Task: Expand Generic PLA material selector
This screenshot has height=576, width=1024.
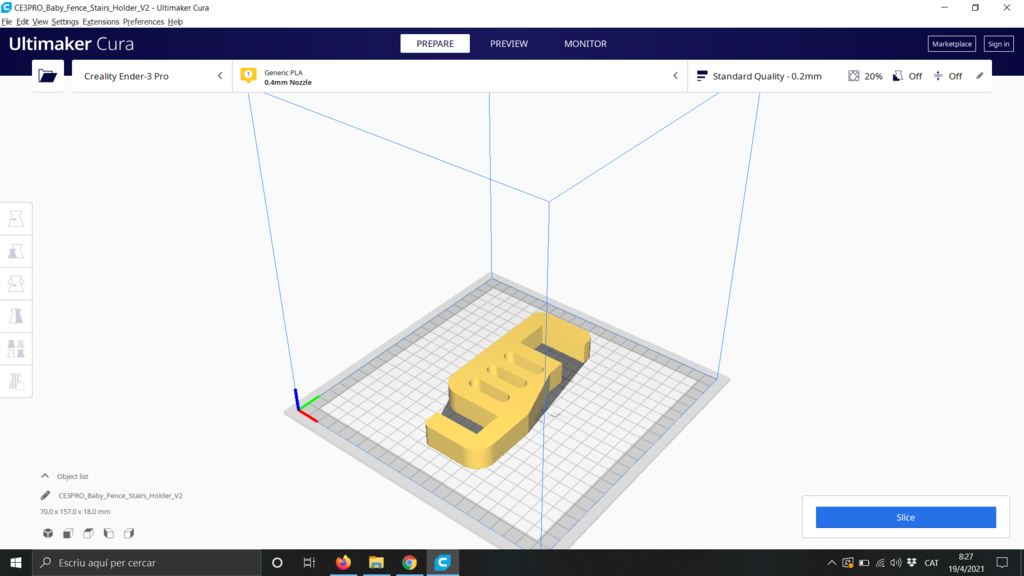Action: (x=460, y=76)
